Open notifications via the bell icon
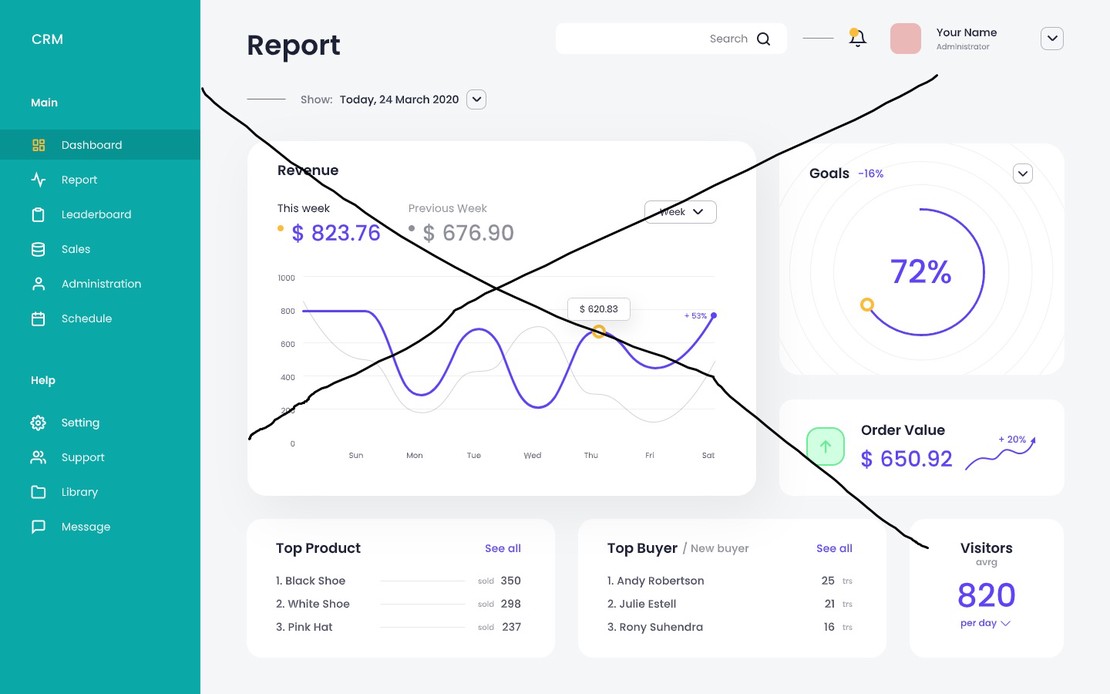Screen dimensions: 1110x694 [857, 38]
